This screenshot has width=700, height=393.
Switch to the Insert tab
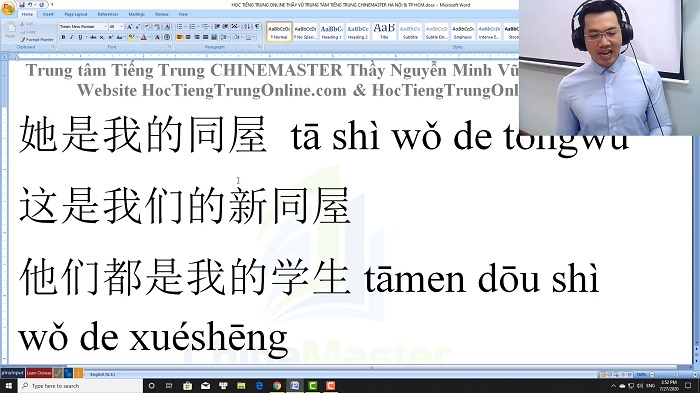click(48, 14)
